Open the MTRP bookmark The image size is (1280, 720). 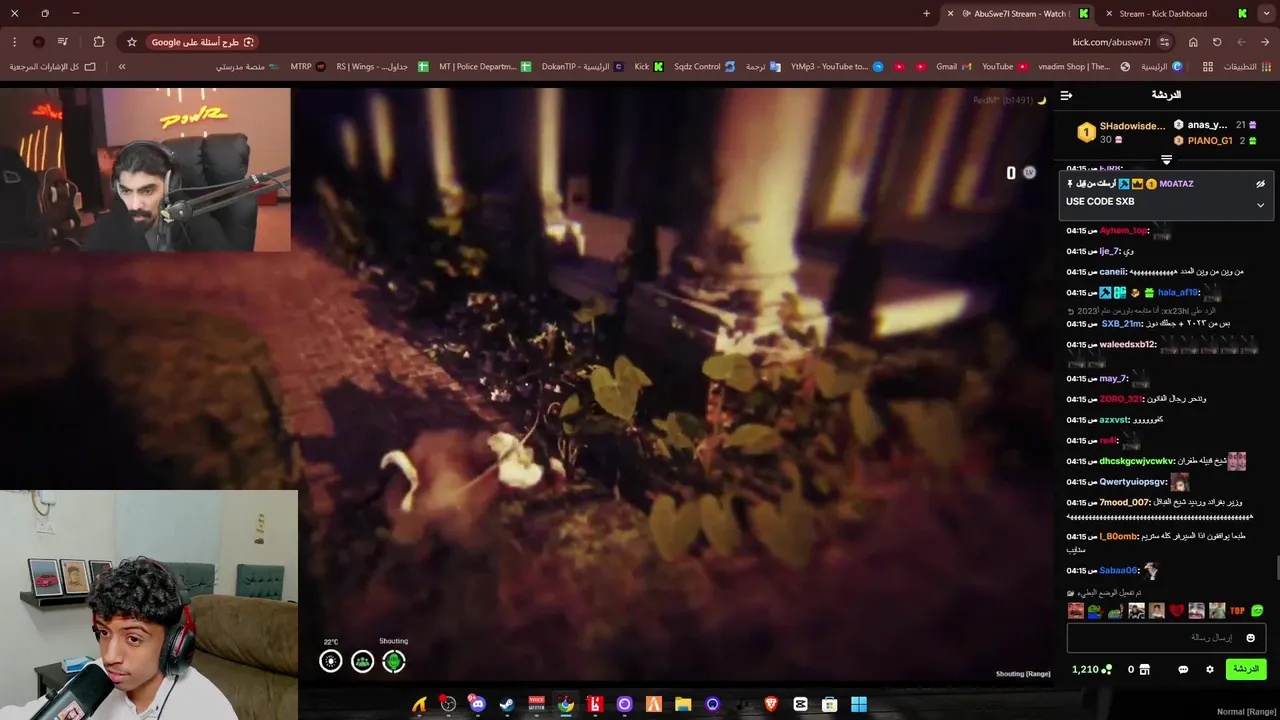click(308, 67)
